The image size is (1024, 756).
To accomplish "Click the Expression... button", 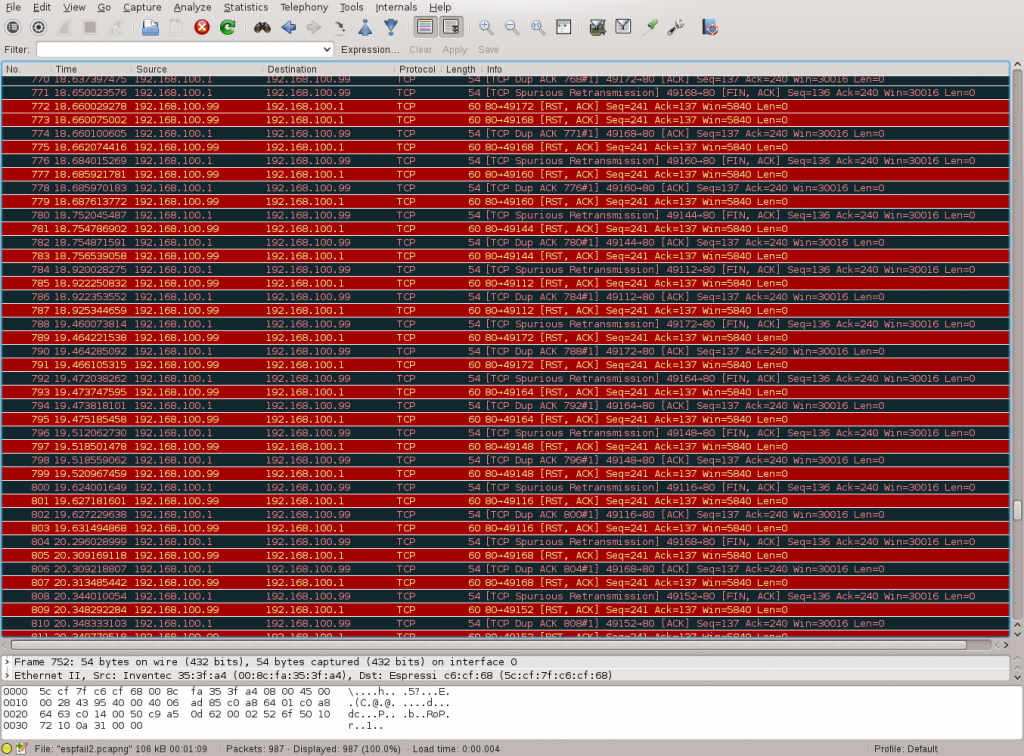I will click(x=370, y=49).
